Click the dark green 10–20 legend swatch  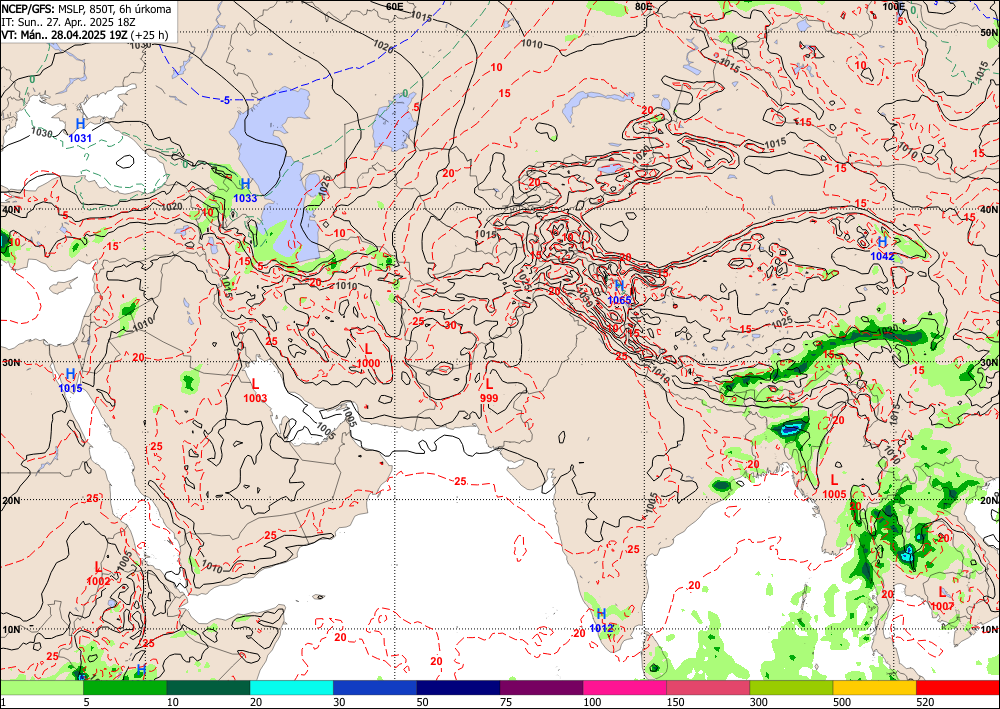[208, 687]
